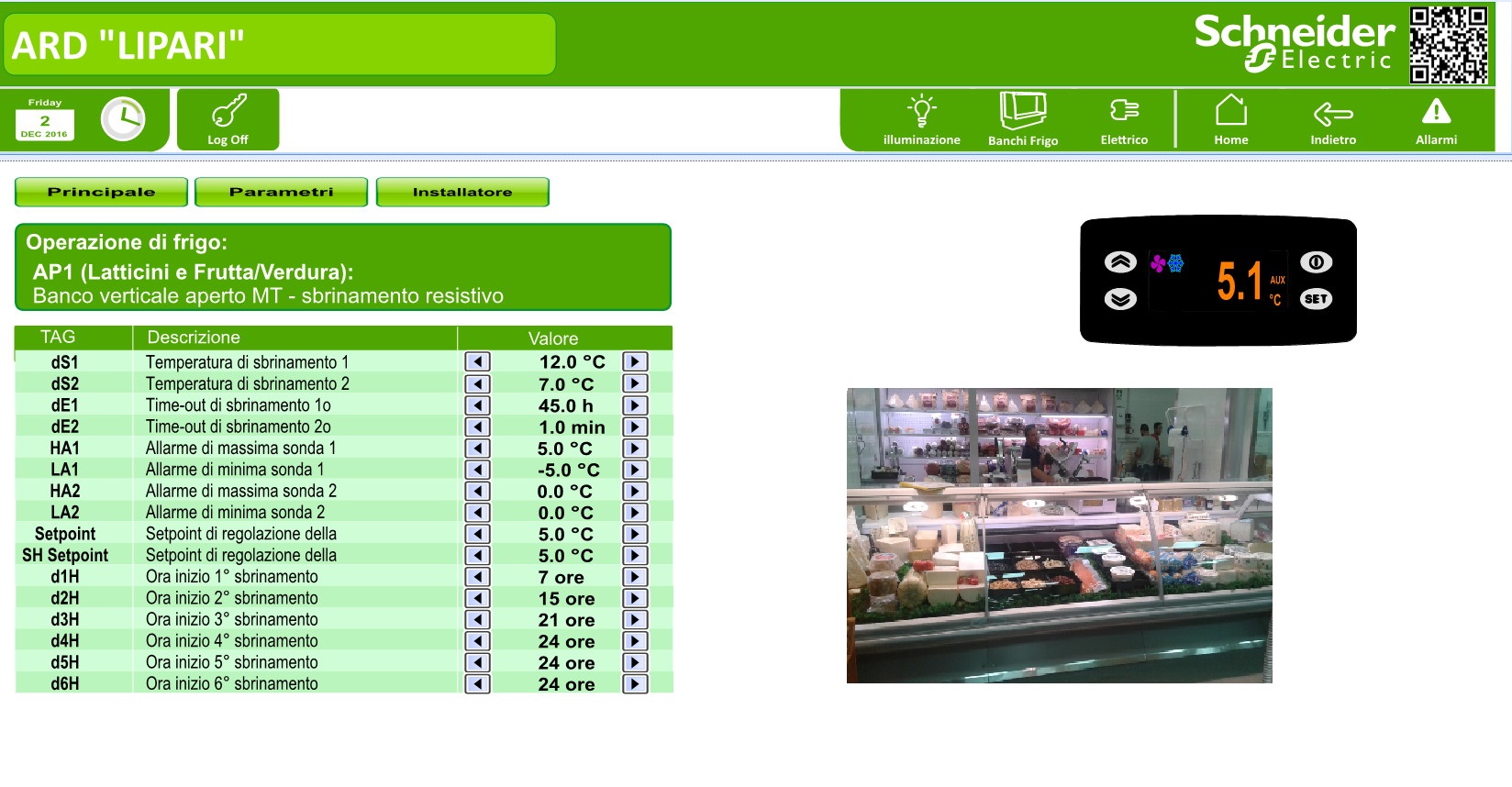Open the clock icon in the header
Viewport: 1512px width, 787px height.
pyautogui.click(x=123, y=119)
